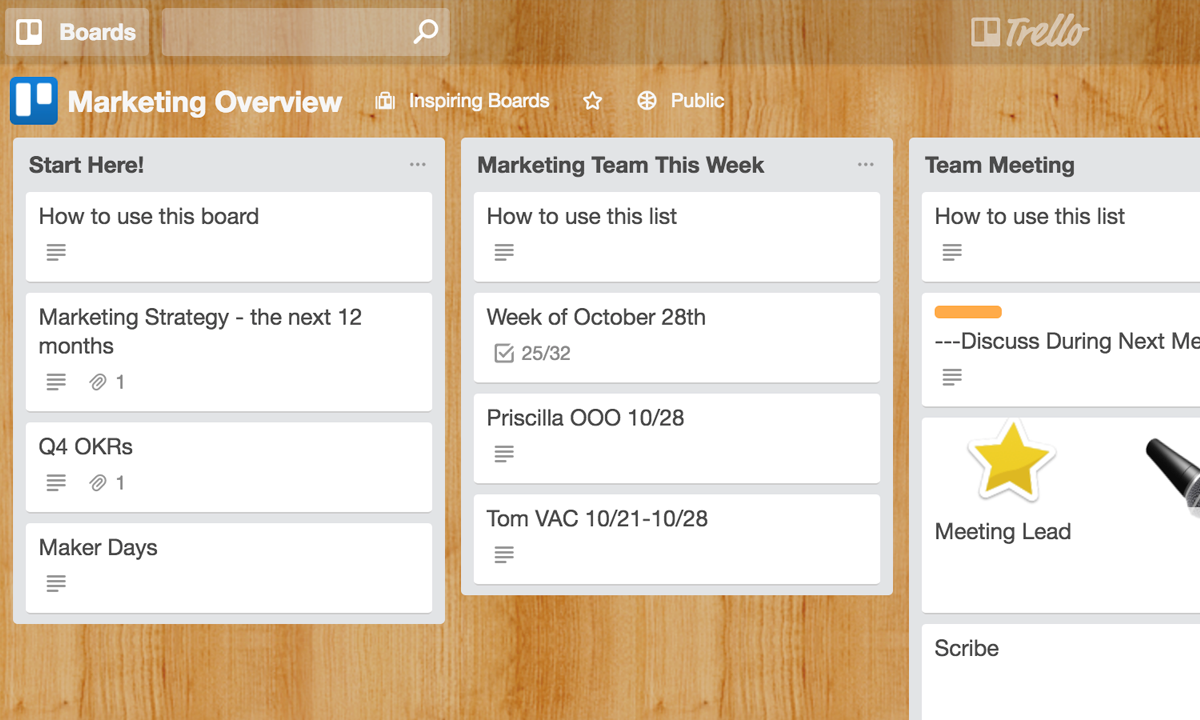Click the search input field
Screen dimensions: 1200x720
point(290,31)
